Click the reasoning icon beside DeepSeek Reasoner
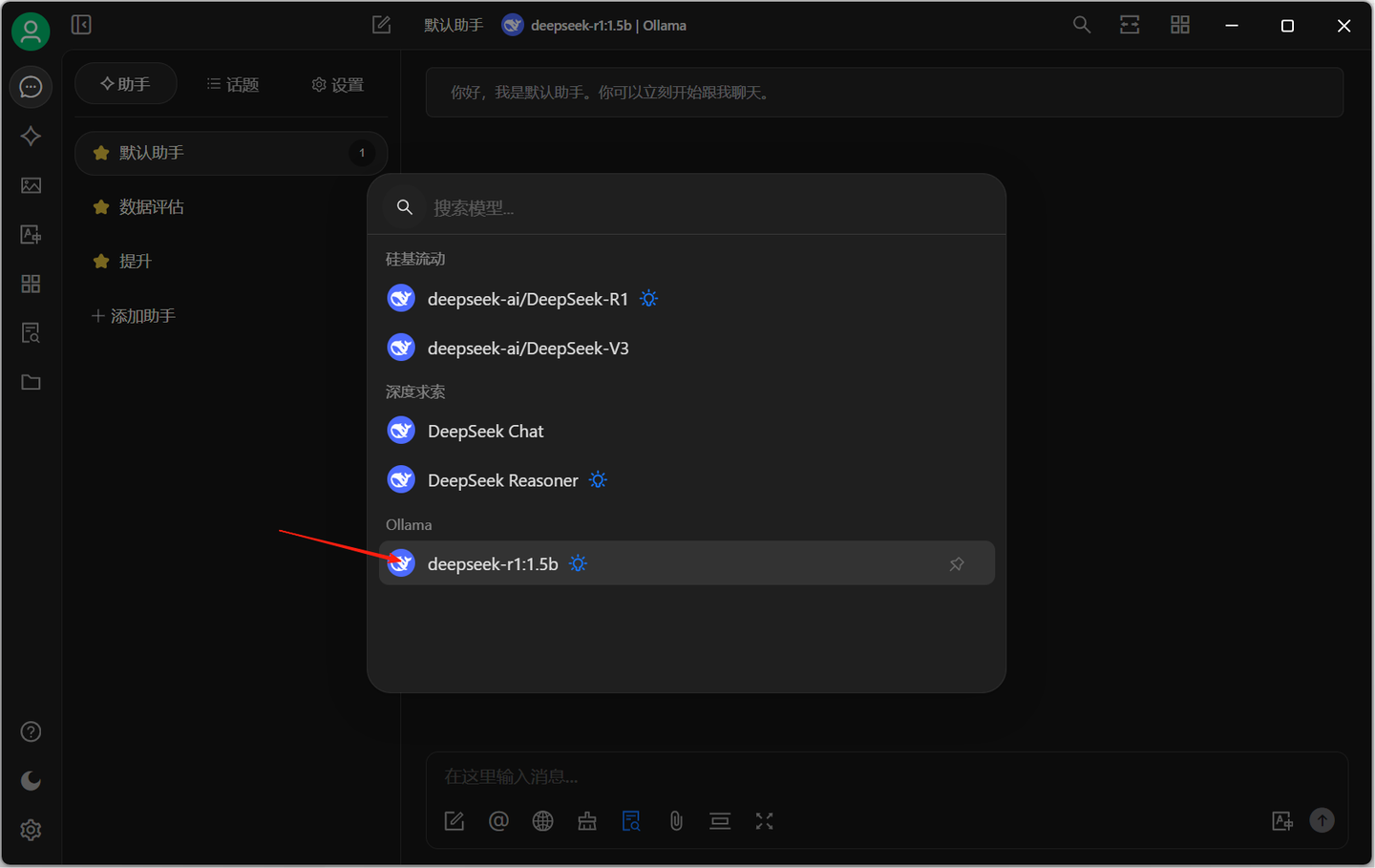 click(599, 480)
